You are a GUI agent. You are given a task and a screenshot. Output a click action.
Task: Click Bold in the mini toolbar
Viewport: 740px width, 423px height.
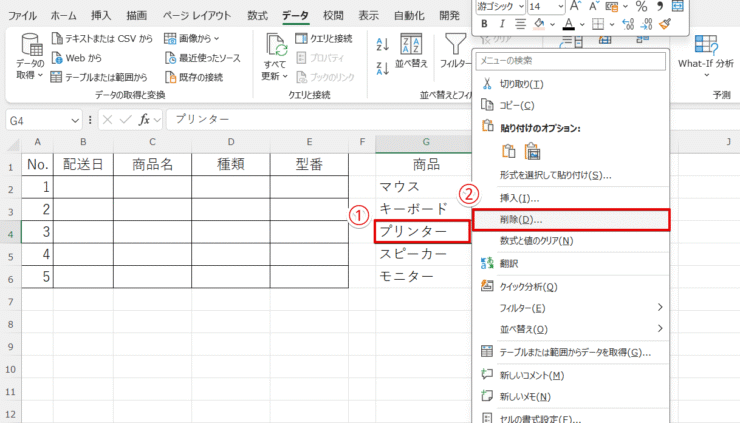[x=484, y=24]
